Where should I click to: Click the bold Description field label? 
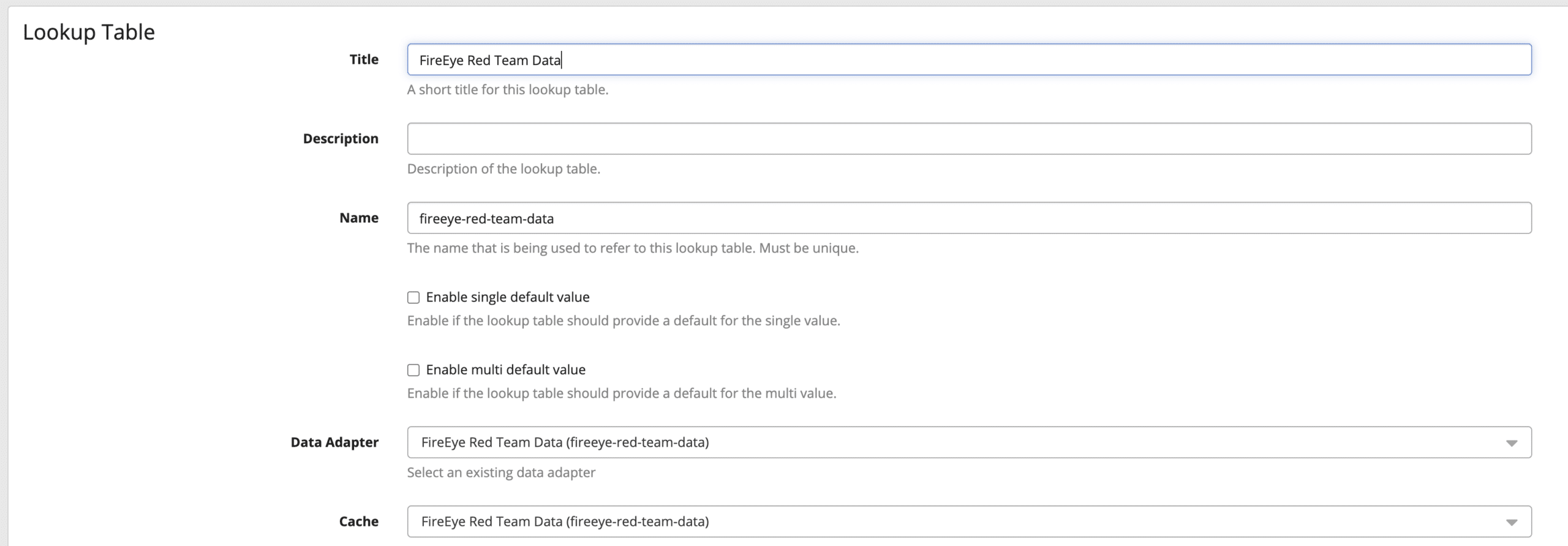click(341, 138)
